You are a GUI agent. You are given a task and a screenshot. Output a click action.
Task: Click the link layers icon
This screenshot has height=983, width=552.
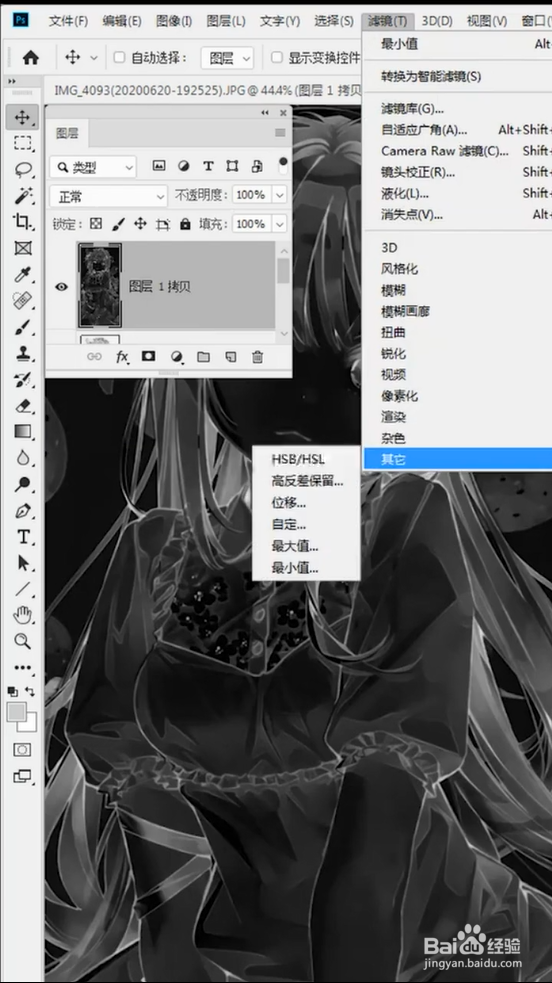(94, 357)
